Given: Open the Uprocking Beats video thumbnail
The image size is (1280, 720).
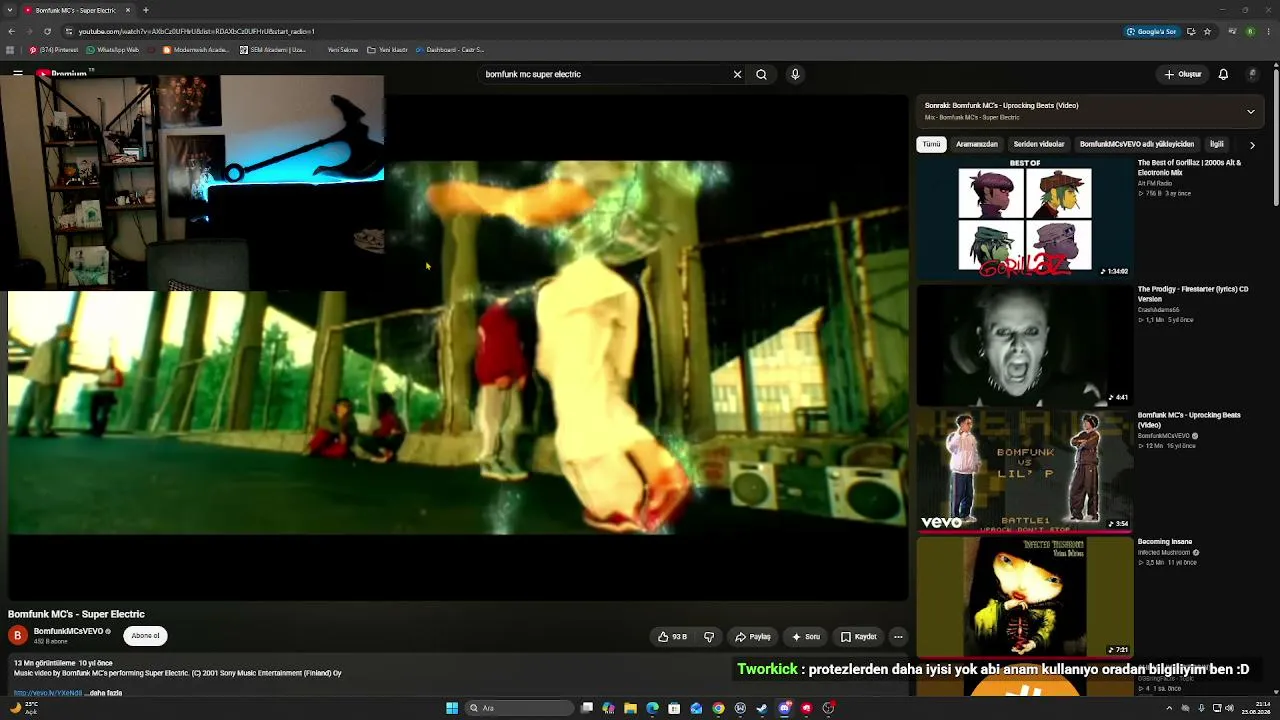Looking at the screenshot, I should tap(1024, 470).
